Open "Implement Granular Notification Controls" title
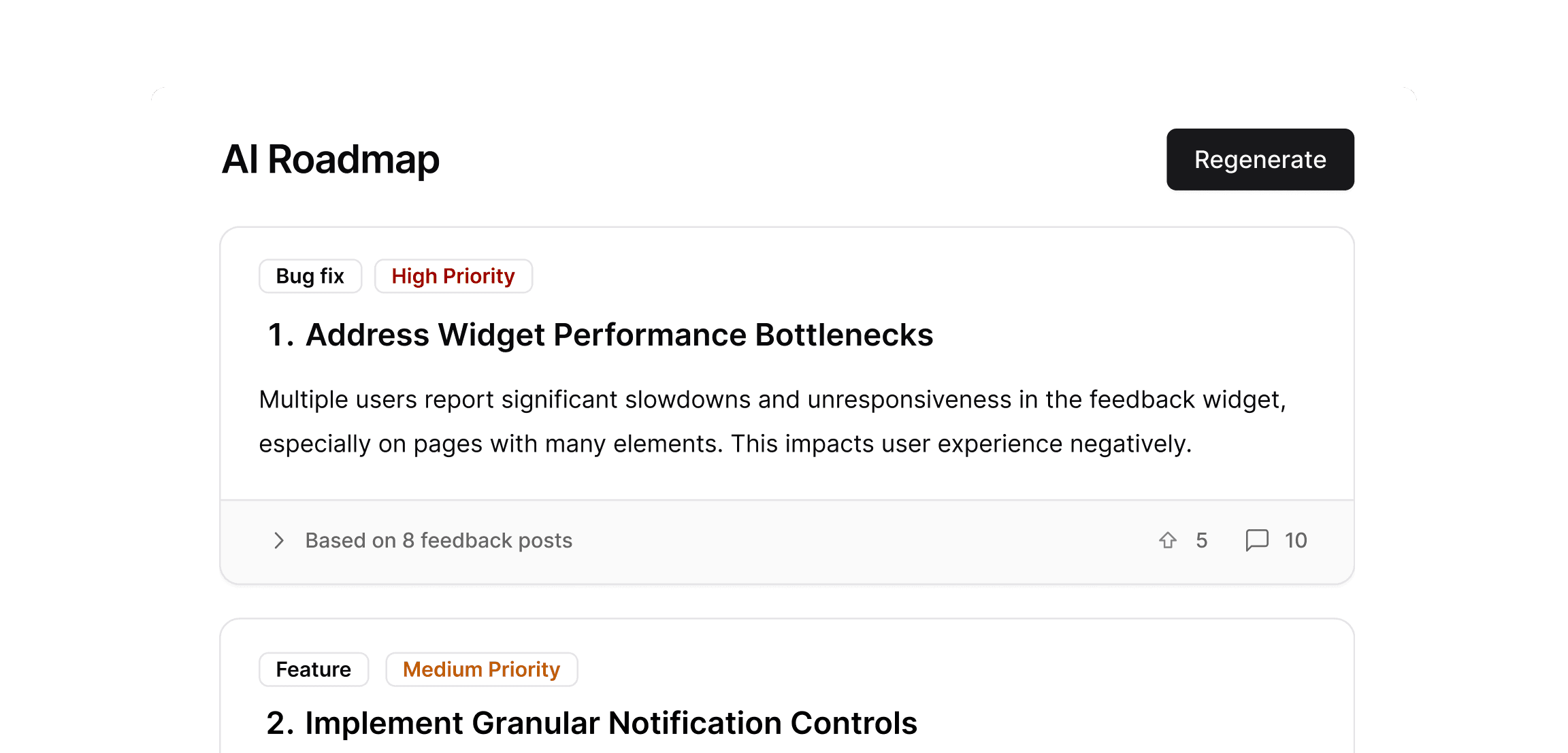This screenshot has height=753, width=1568. click(x=610, y=723)
